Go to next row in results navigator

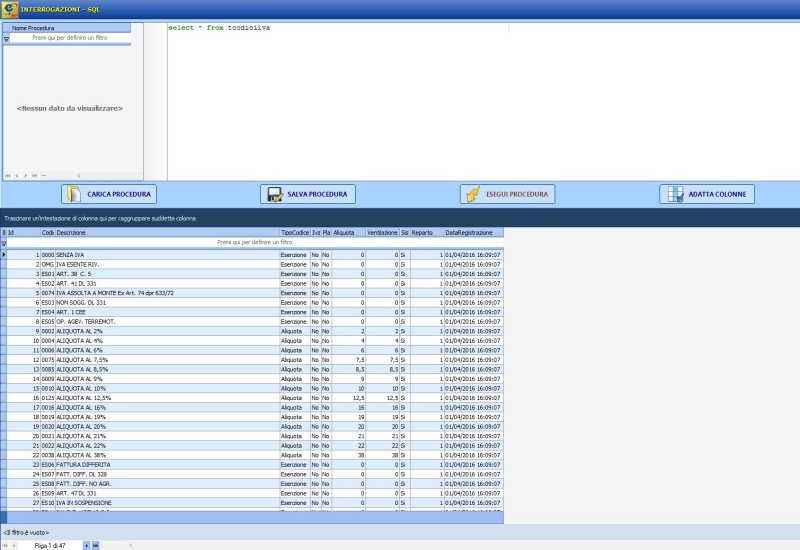(x=86, y=545)
